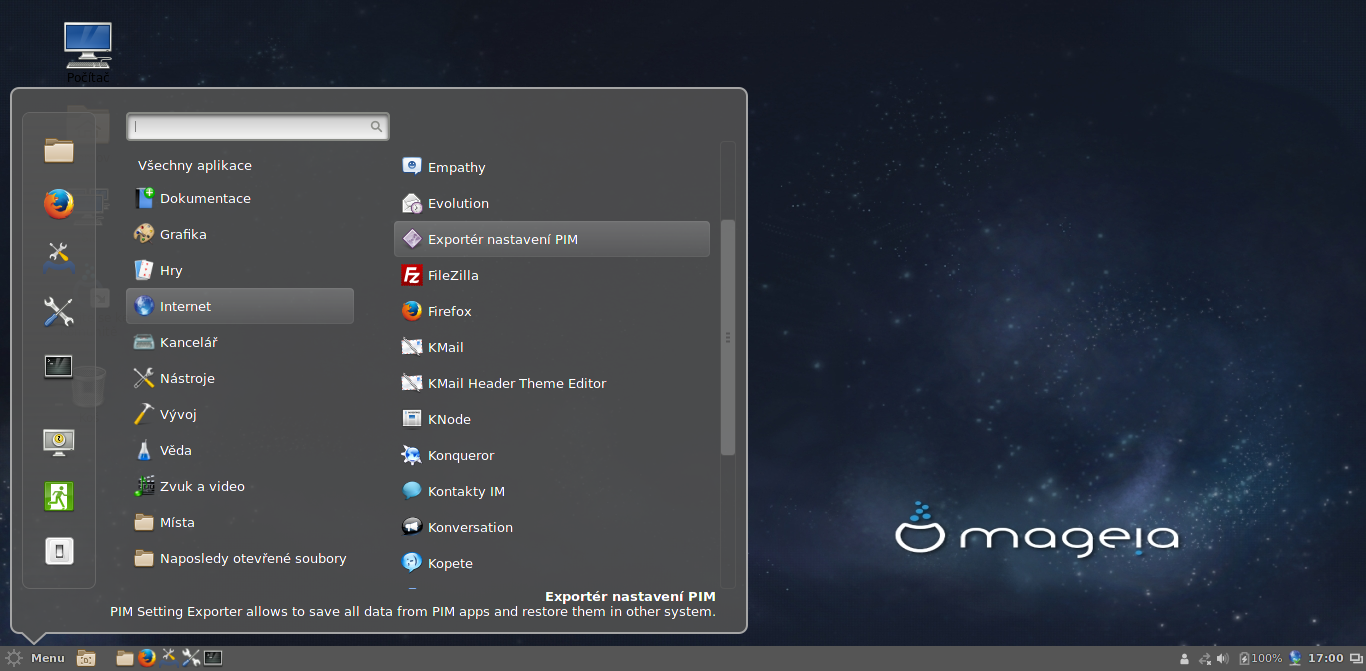
Task: Launch Konversation IRC client
Action: click(552, 527)
